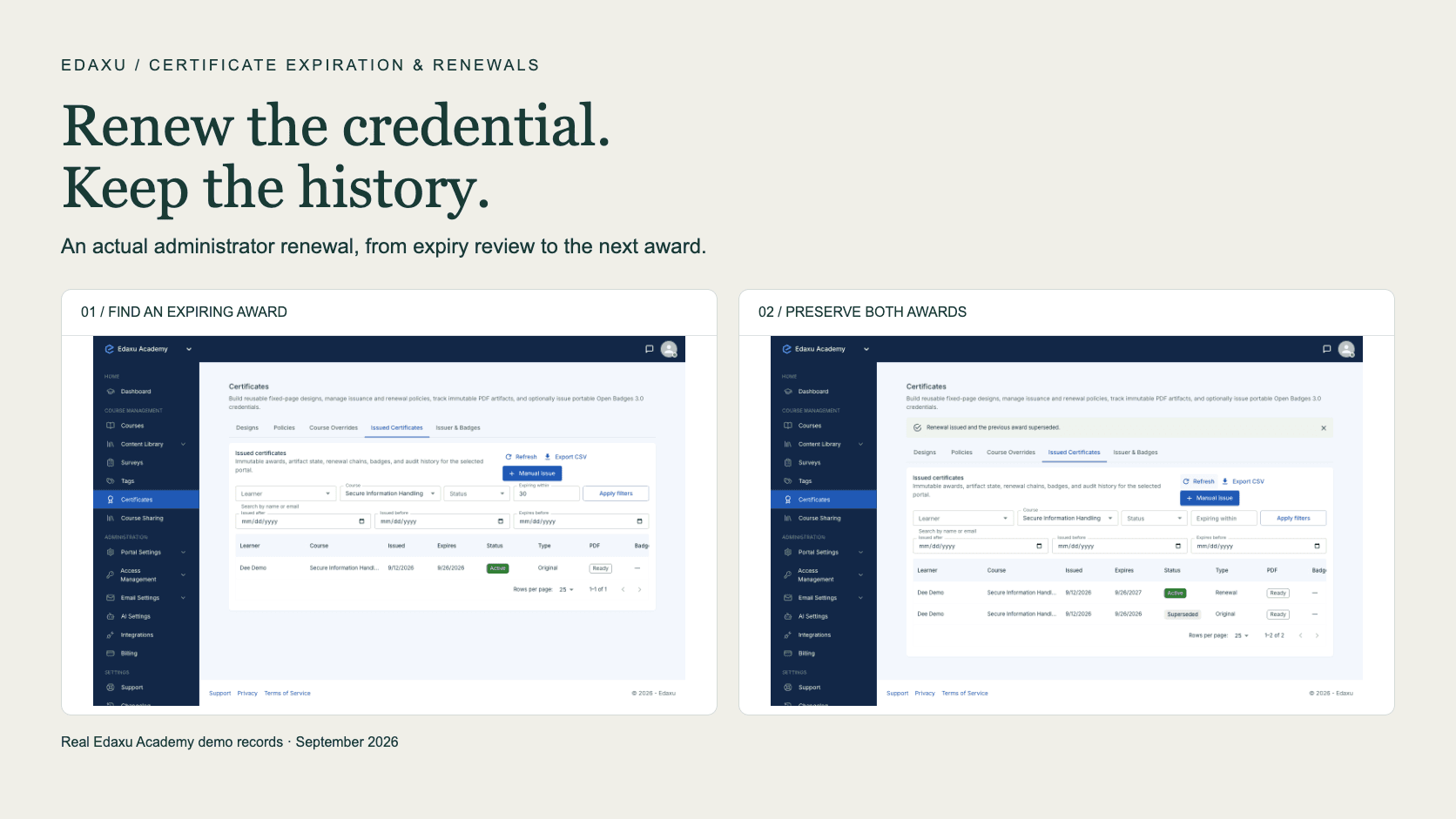The image size is (1456, 819).
Task: Click the Dashboard sidebar icon in panel 01
Action: click(x=111, y=392)
